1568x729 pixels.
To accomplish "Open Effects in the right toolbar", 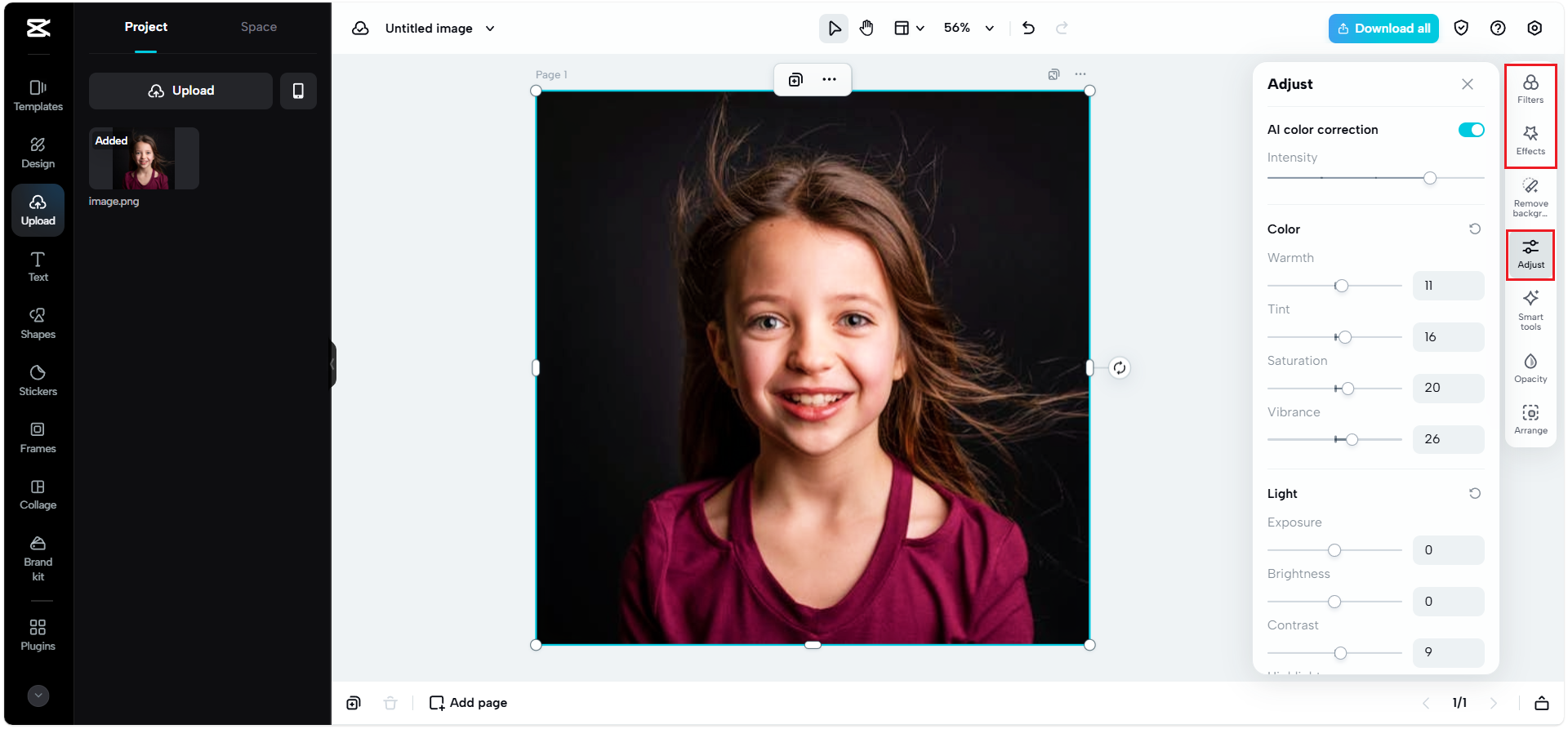I will coord(1530,140).
